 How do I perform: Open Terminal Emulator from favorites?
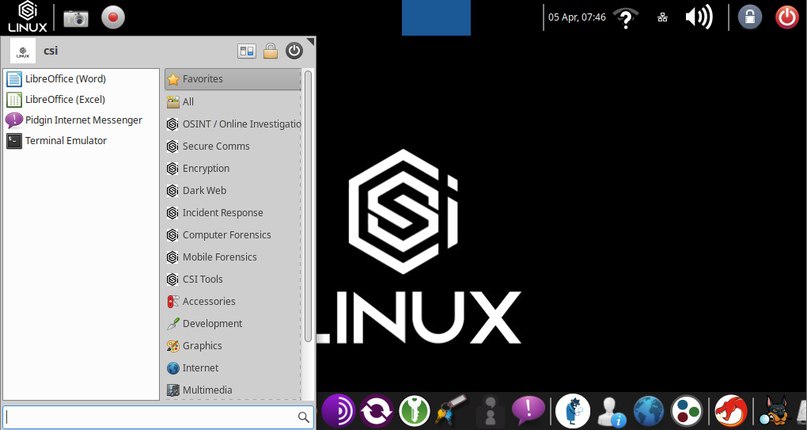point(81,141)
